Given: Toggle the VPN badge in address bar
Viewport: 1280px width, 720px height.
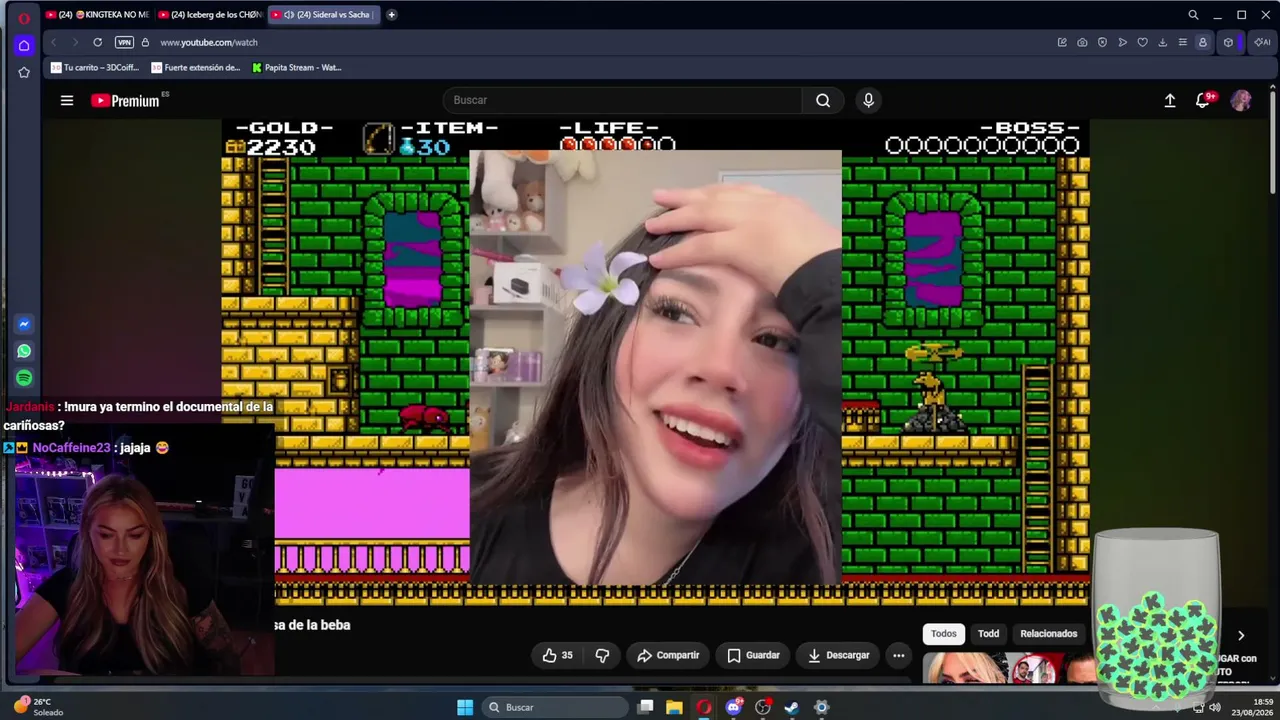Looking at the screenshot, I should click(124, 42).
